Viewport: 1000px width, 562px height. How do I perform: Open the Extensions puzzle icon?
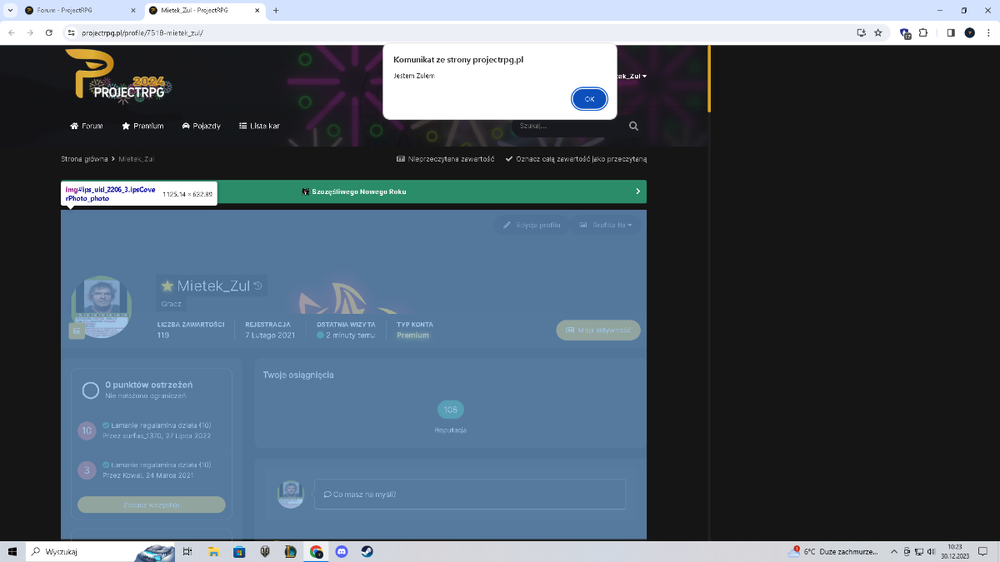pyautogui.click(x=923, y=33)
